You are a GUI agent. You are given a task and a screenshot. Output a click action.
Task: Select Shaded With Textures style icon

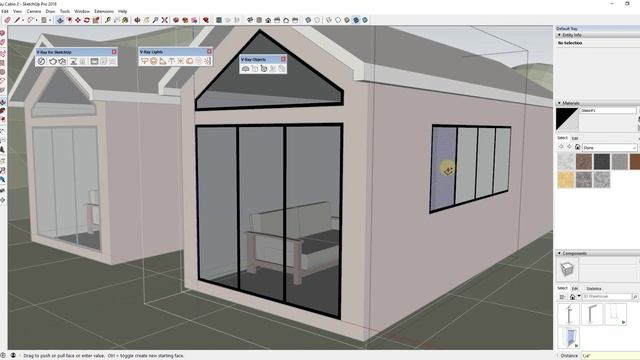click(356, 20)
